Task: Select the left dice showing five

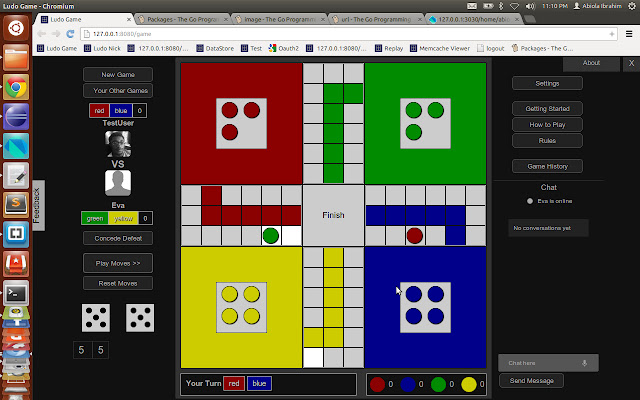Action: (96, 318)
